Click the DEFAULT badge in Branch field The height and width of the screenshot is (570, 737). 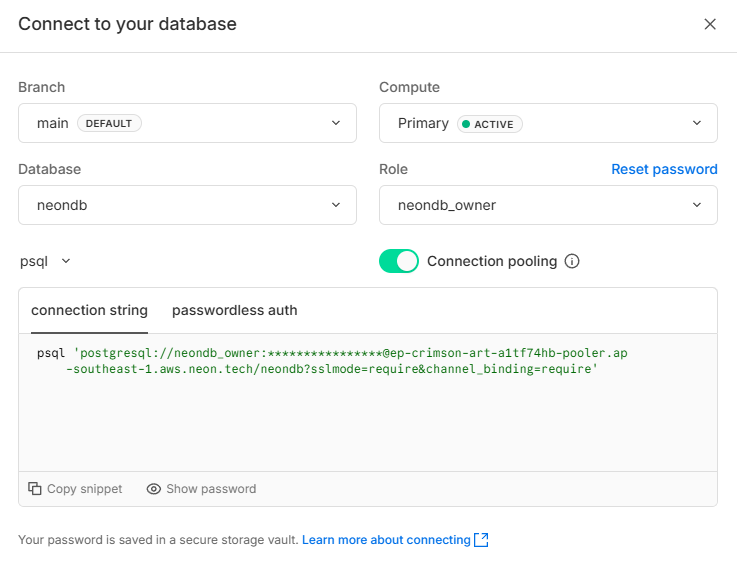[109, 123]
